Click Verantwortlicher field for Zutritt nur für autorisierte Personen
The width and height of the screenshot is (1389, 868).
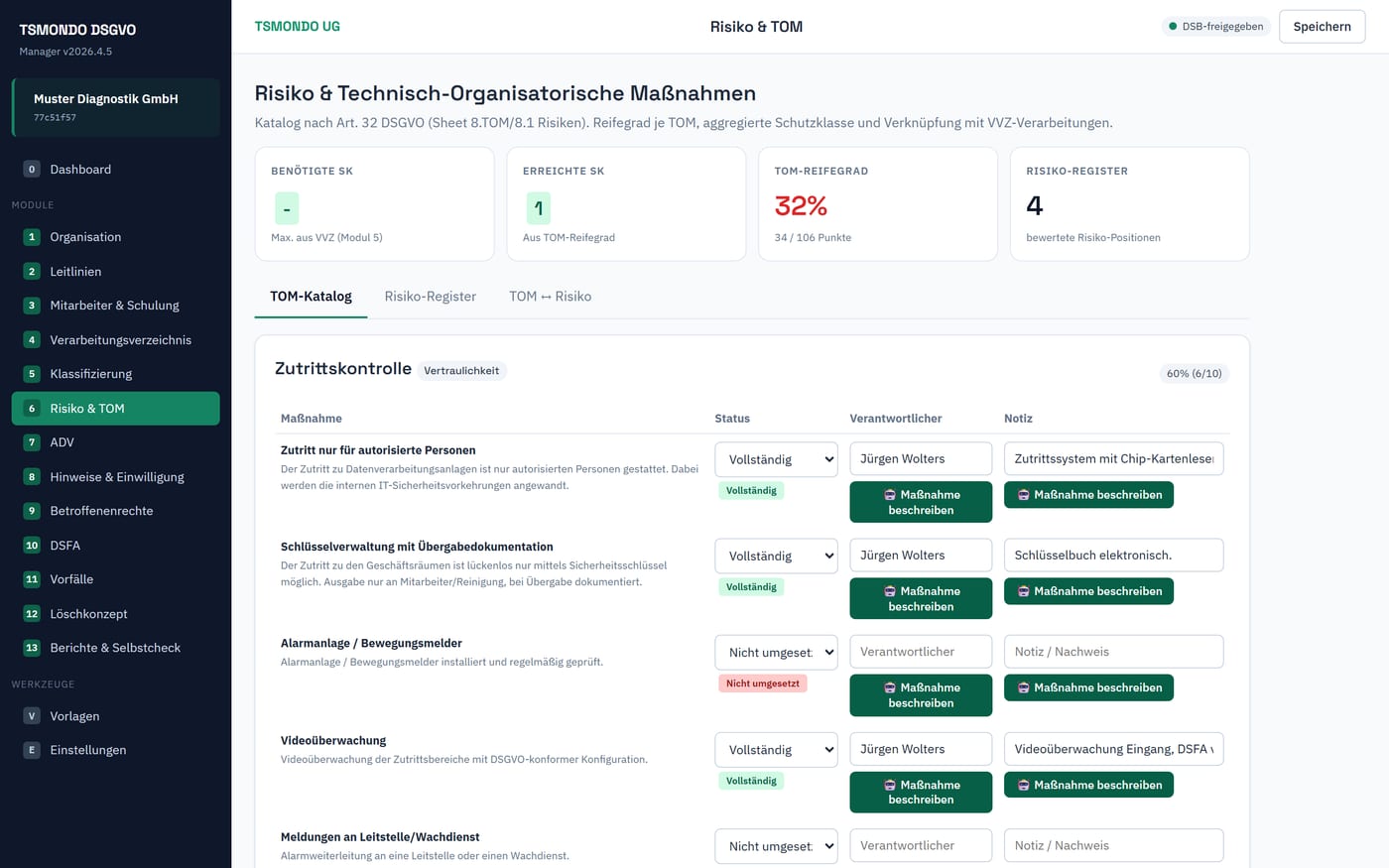921,458
